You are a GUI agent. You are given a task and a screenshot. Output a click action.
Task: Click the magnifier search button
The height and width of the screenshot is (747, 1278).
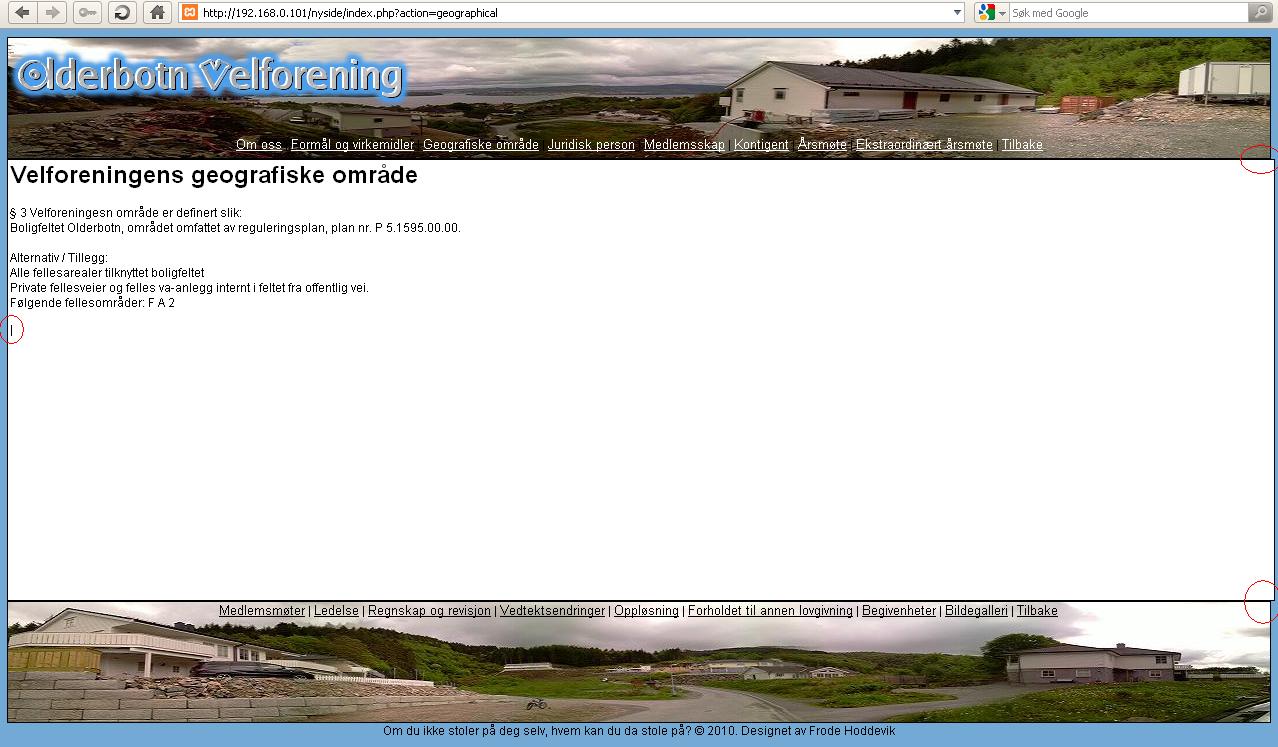click(x=1261, y=13)
